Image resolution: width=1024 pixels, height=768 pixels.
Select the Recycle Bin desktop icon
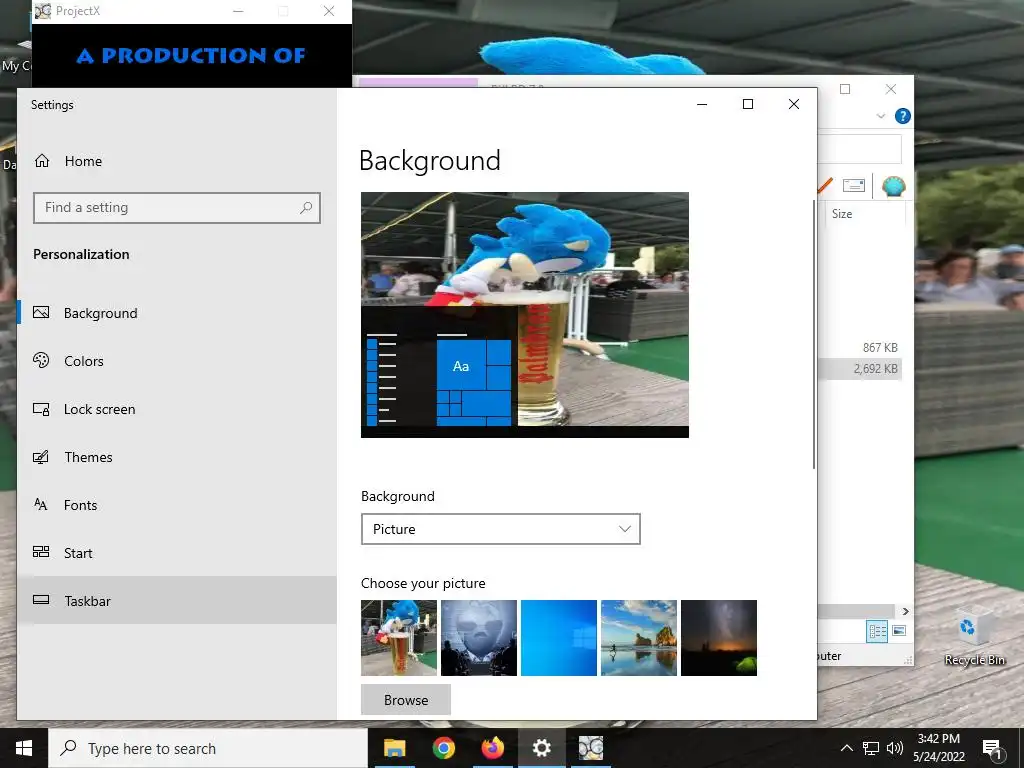click(974, 637)
